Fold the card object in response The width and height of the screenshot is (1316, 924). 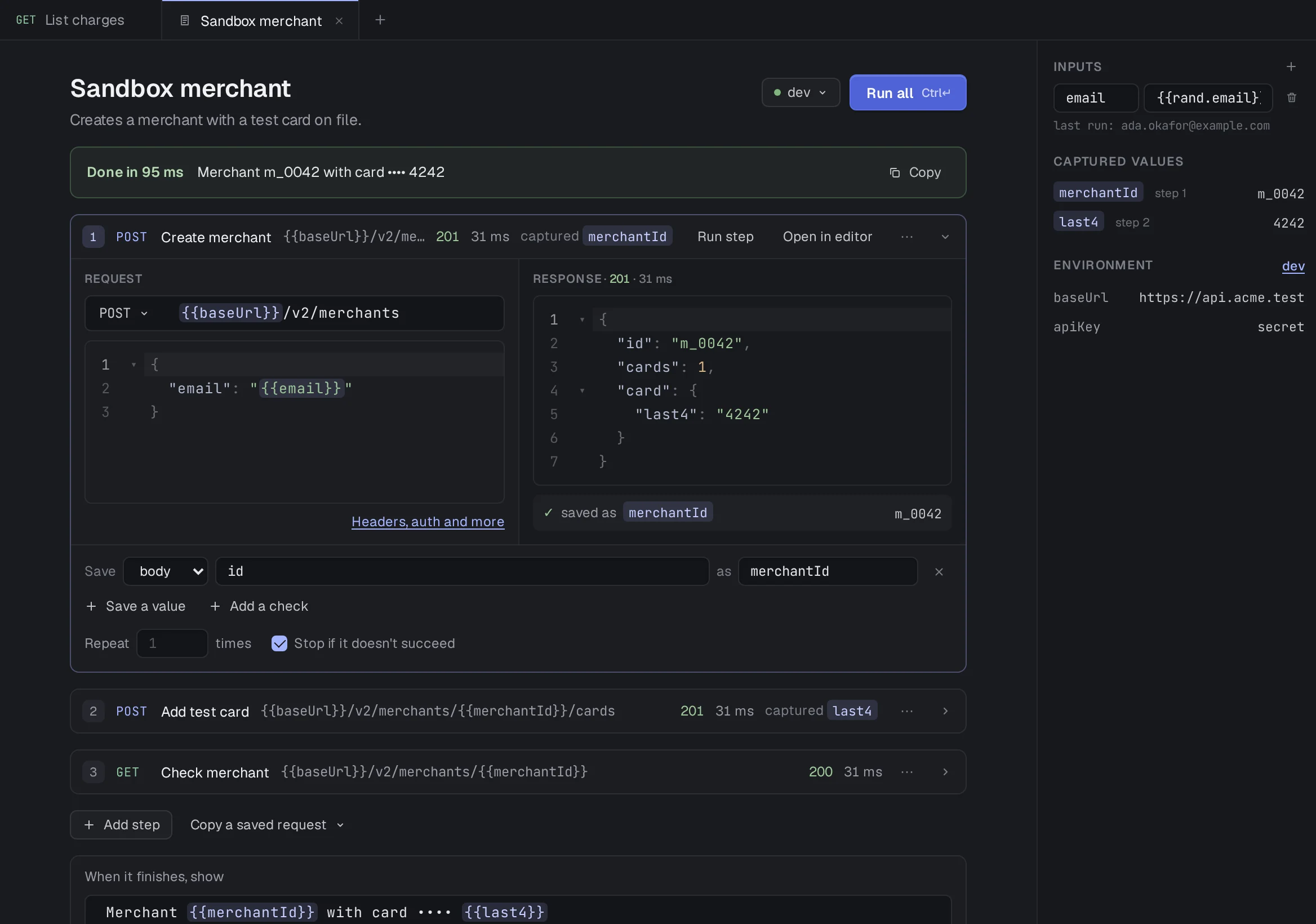[x=582, y=390]
